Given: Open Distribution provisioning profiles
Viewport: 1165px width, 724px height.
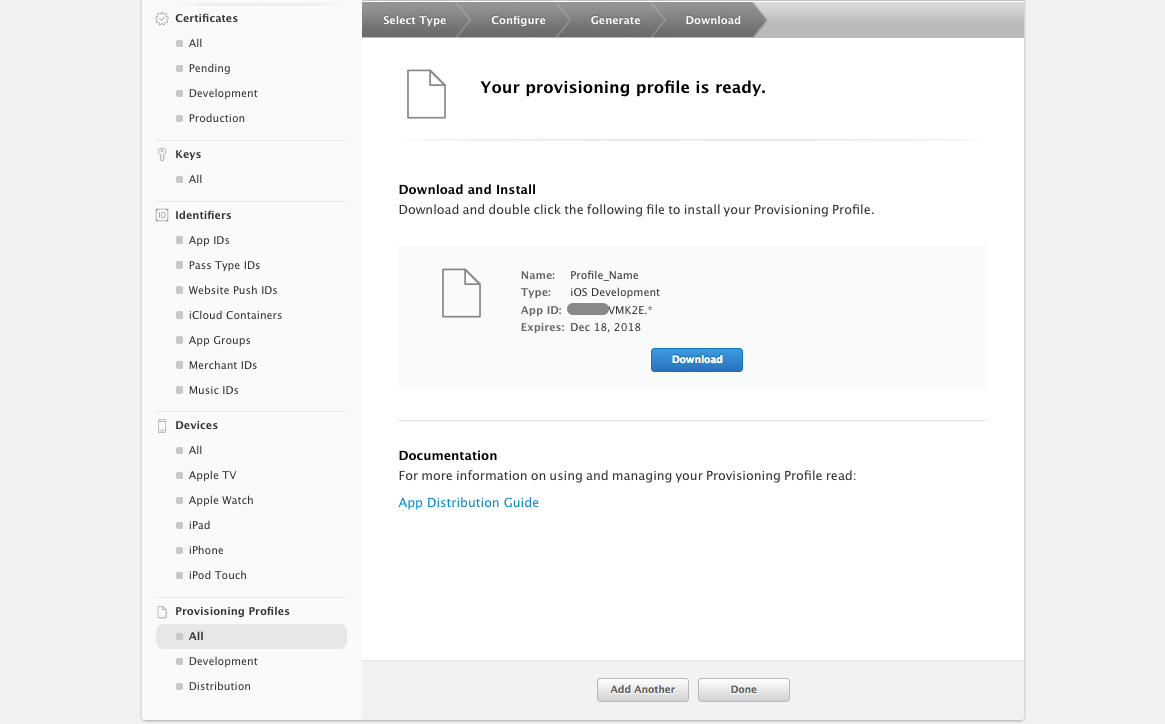Looking at the screenshot, I should click(219, 687).
